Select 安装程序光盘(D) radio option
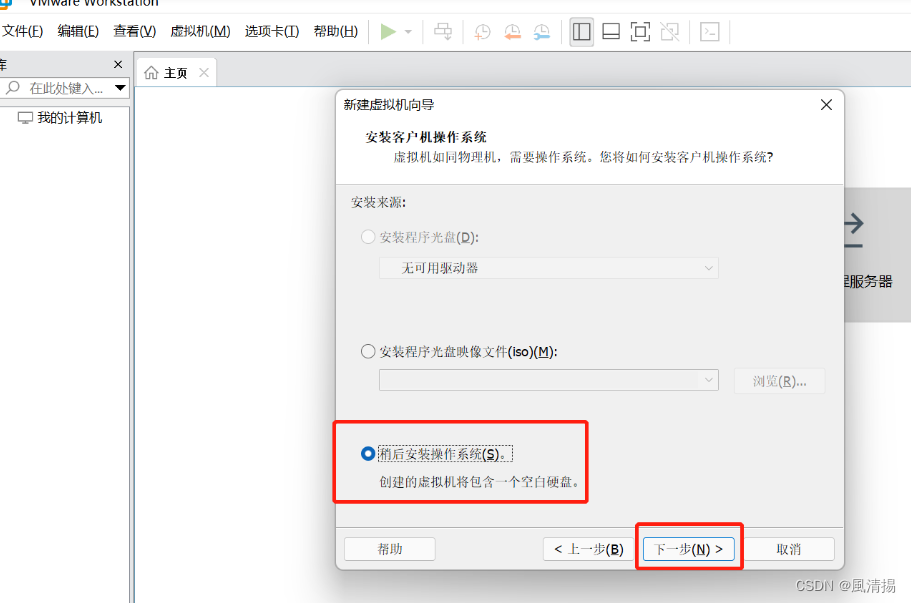 pyautogui.click(x=368, y=237)
